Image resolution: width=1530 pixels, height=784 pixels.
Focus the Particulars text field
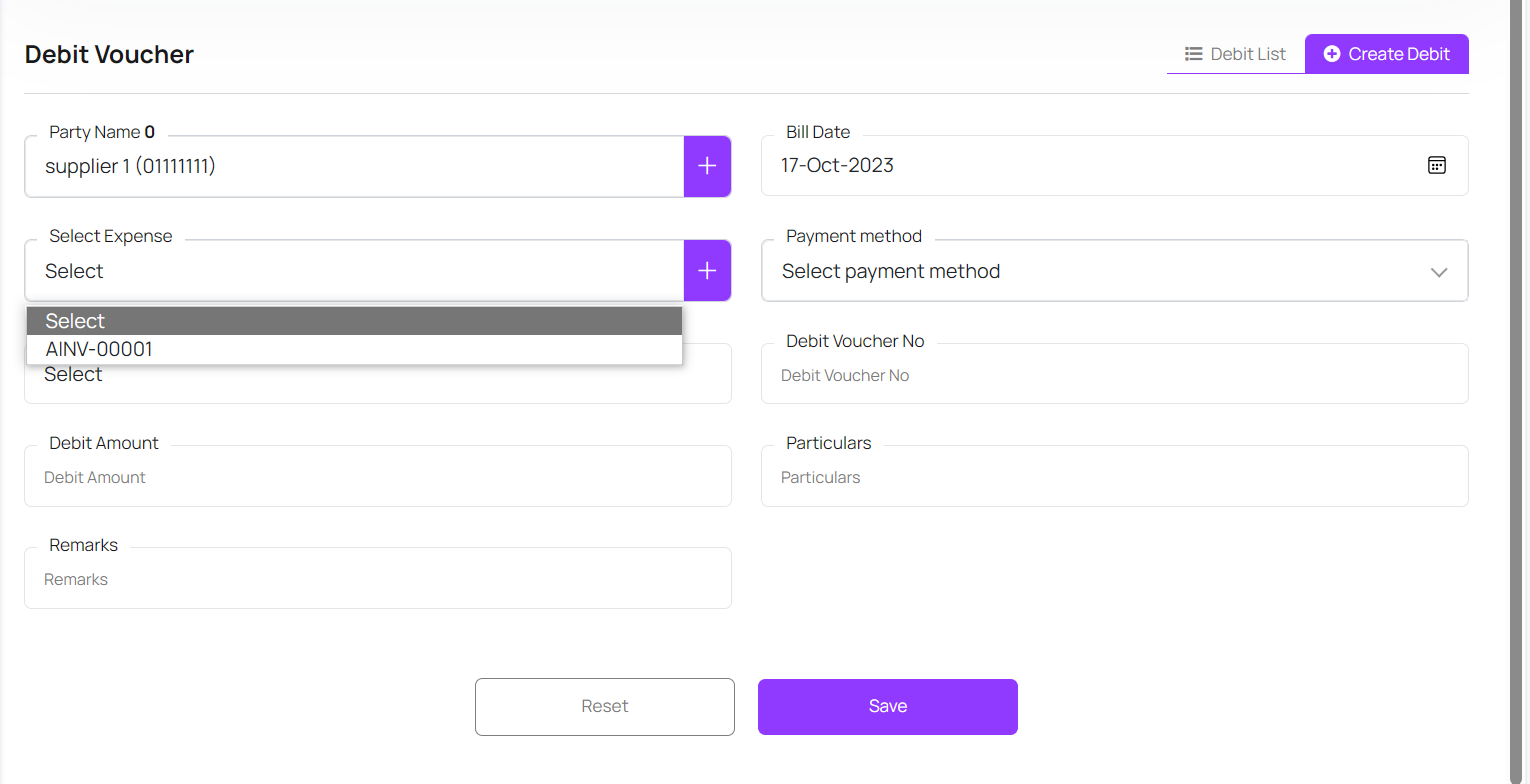[1114, 478]
